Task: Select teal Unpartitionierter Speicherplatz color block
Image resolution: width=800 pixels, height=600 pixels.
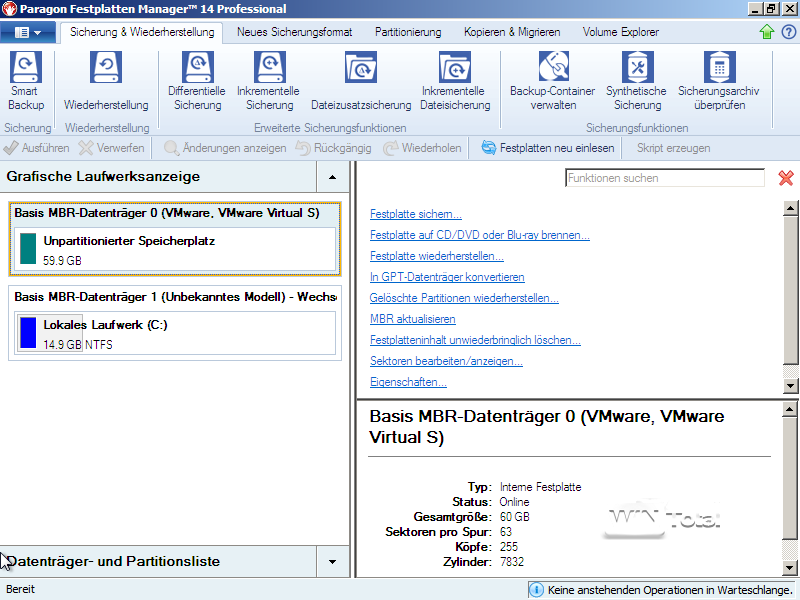Action: [x=28, y=249]
